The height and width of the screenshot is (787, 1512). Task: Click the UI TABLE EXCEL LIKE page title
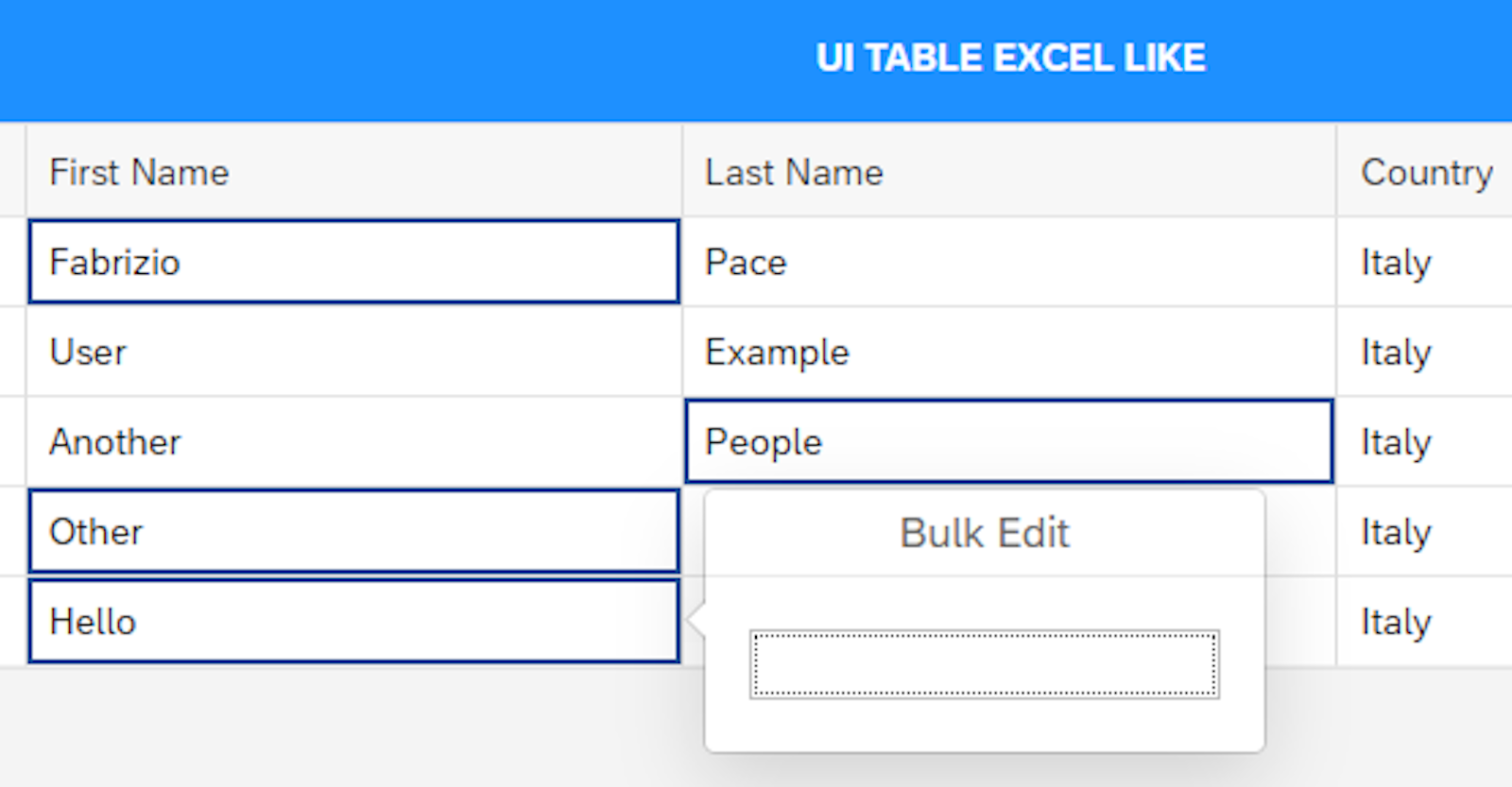[1010, 58]
